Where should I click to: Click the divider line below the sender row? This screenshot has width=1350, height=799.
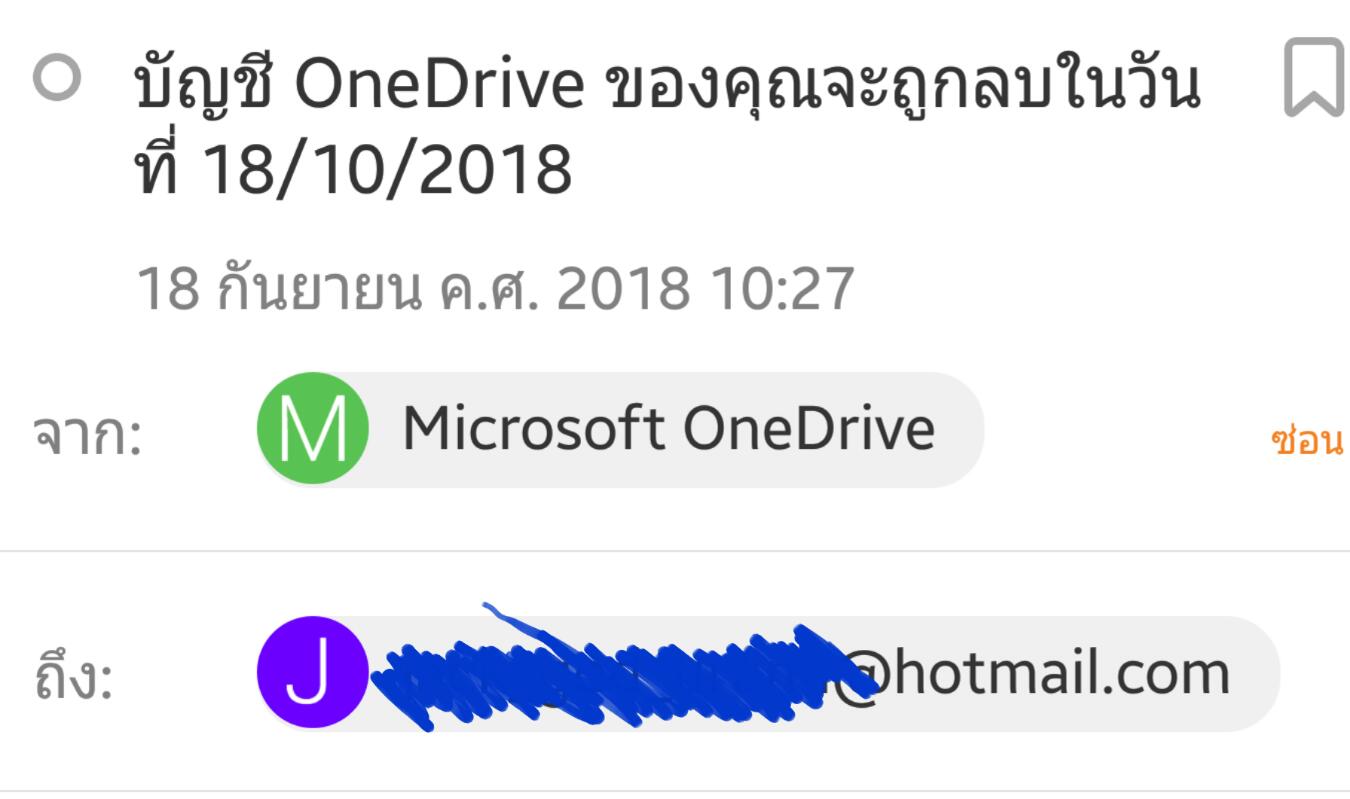coord(675,551)
